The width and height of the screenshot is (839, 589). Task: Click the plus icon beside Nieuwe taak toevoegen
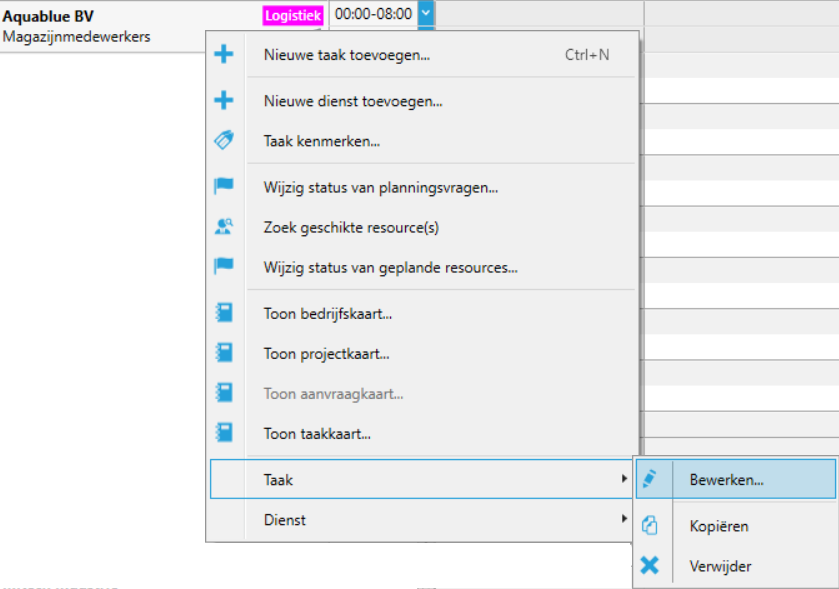click(224, 55)
